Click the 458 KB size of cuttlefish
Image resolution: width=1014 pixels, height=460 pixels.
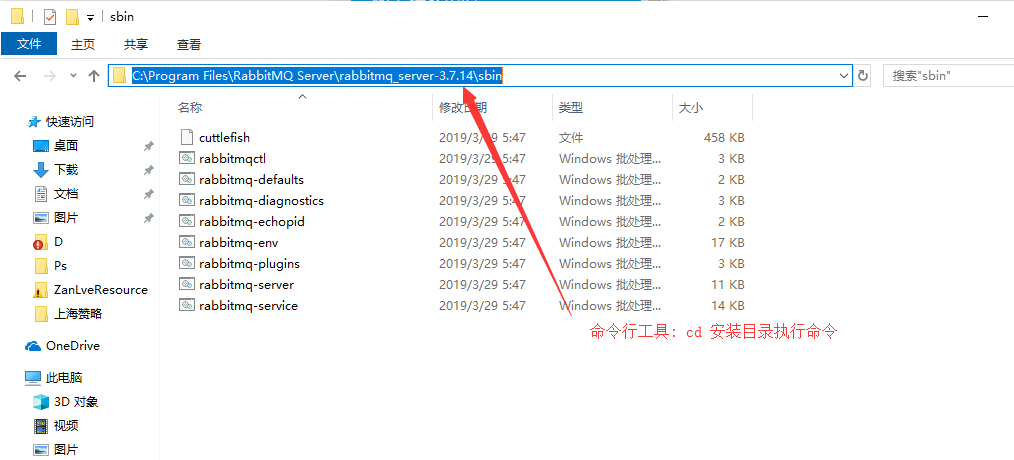click(x=724, y=137)
